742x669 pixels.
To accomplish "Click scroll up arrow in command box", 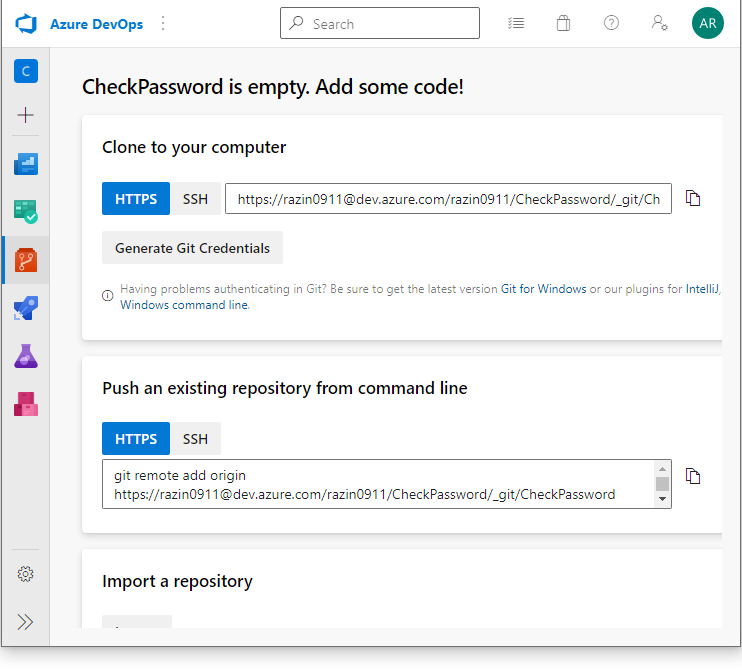I will tap(662, 469).
